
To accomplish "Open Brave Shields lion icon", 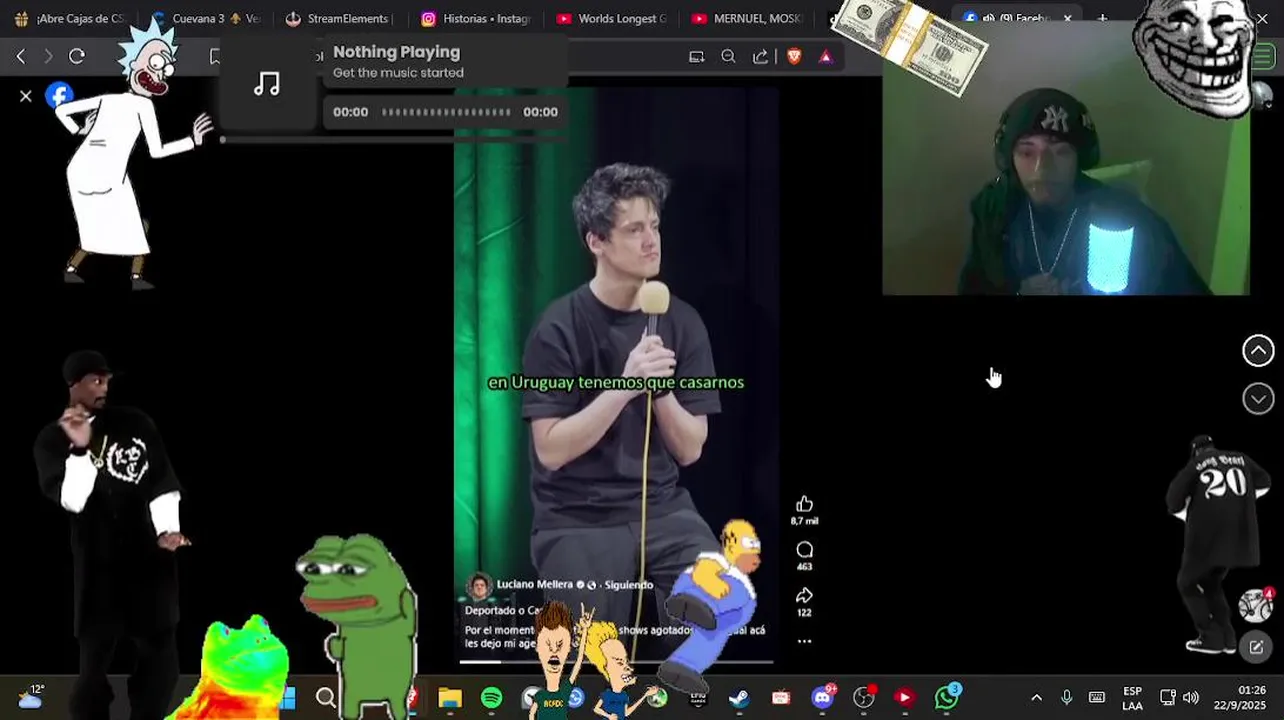I will click(x=794, y=57).
